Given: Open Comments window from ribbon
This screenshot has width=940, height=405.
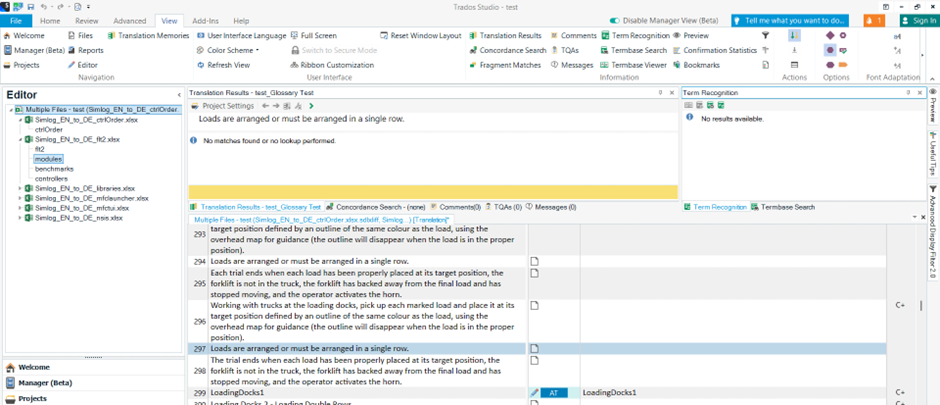Looking at the screenshot, I should 573,36.
